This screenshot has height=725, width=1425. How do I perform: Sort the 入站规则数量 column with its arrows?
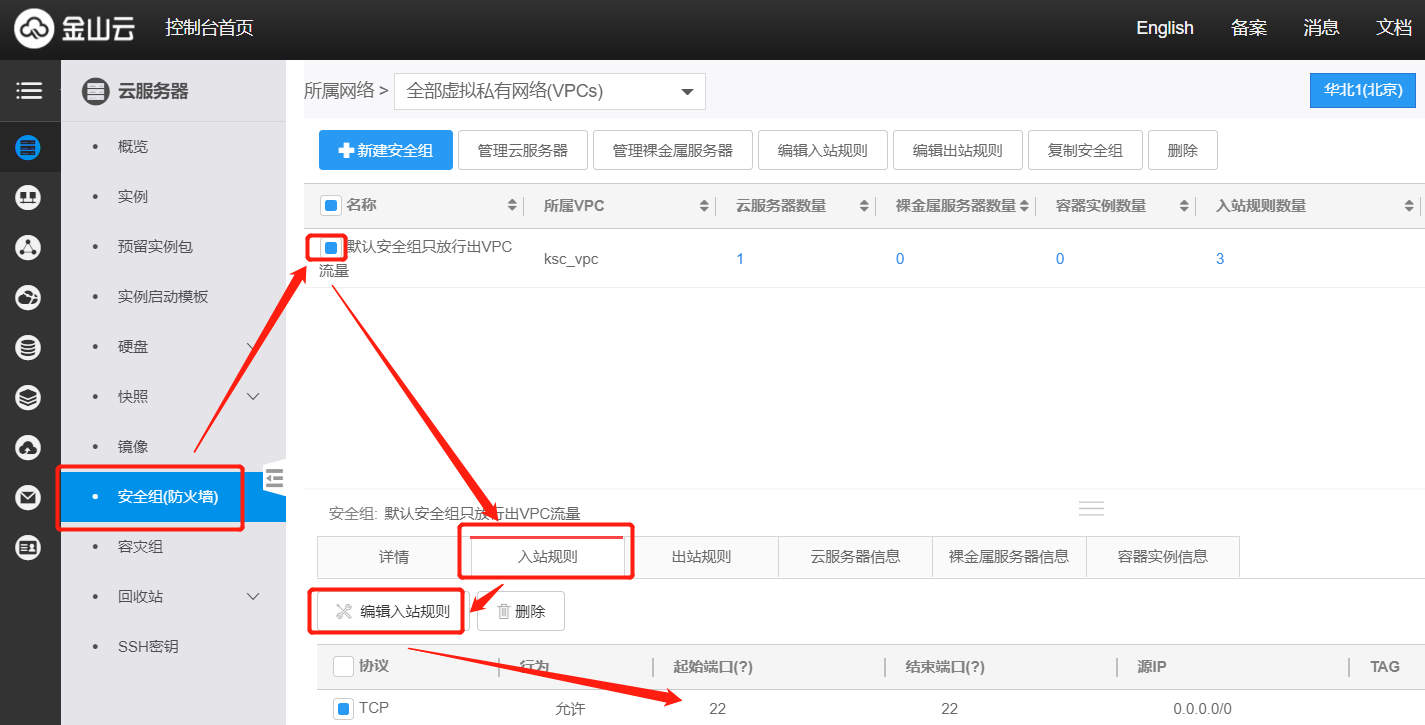[x=1410, y=206]
